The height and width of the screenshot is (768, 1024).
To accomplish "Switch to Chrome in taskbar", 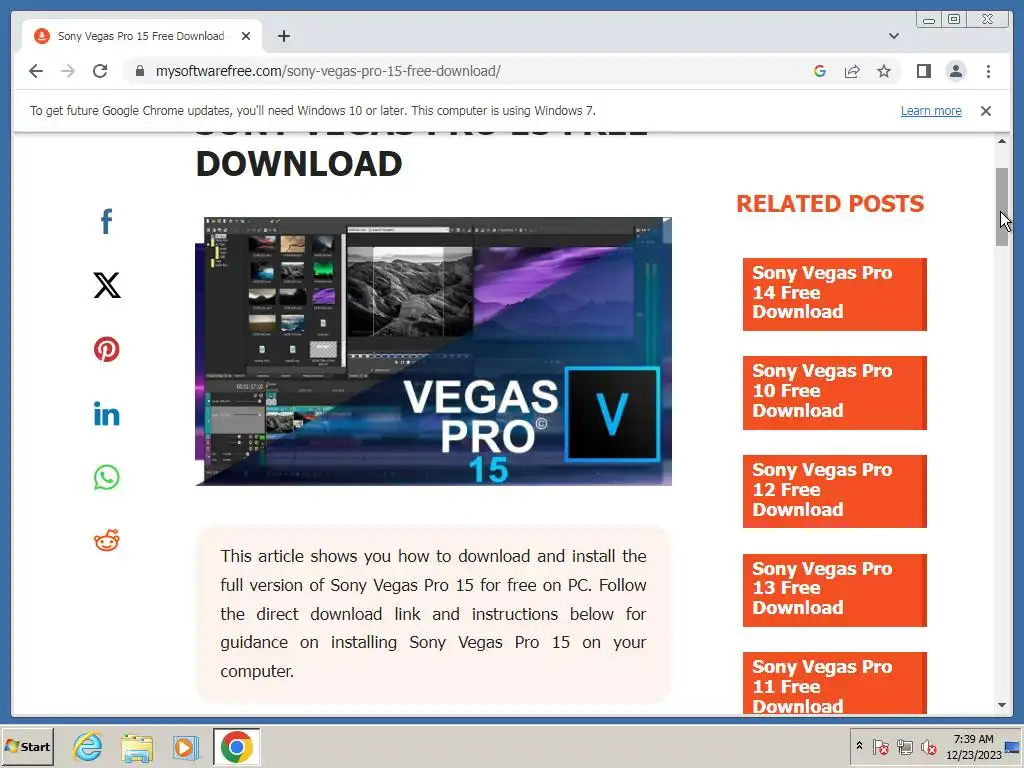I will [236, 746].
